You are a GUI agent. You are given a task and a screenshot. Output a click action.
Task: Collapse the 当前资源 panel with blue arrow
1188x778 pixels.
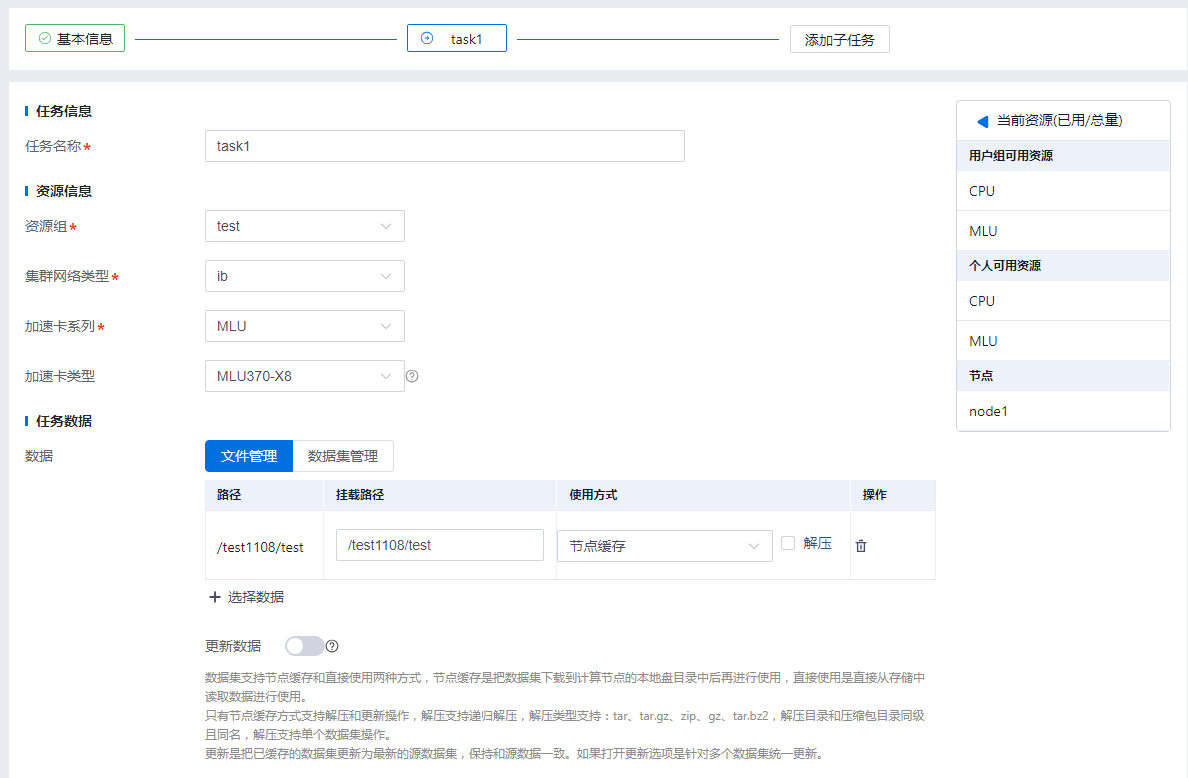coord(982,121)
